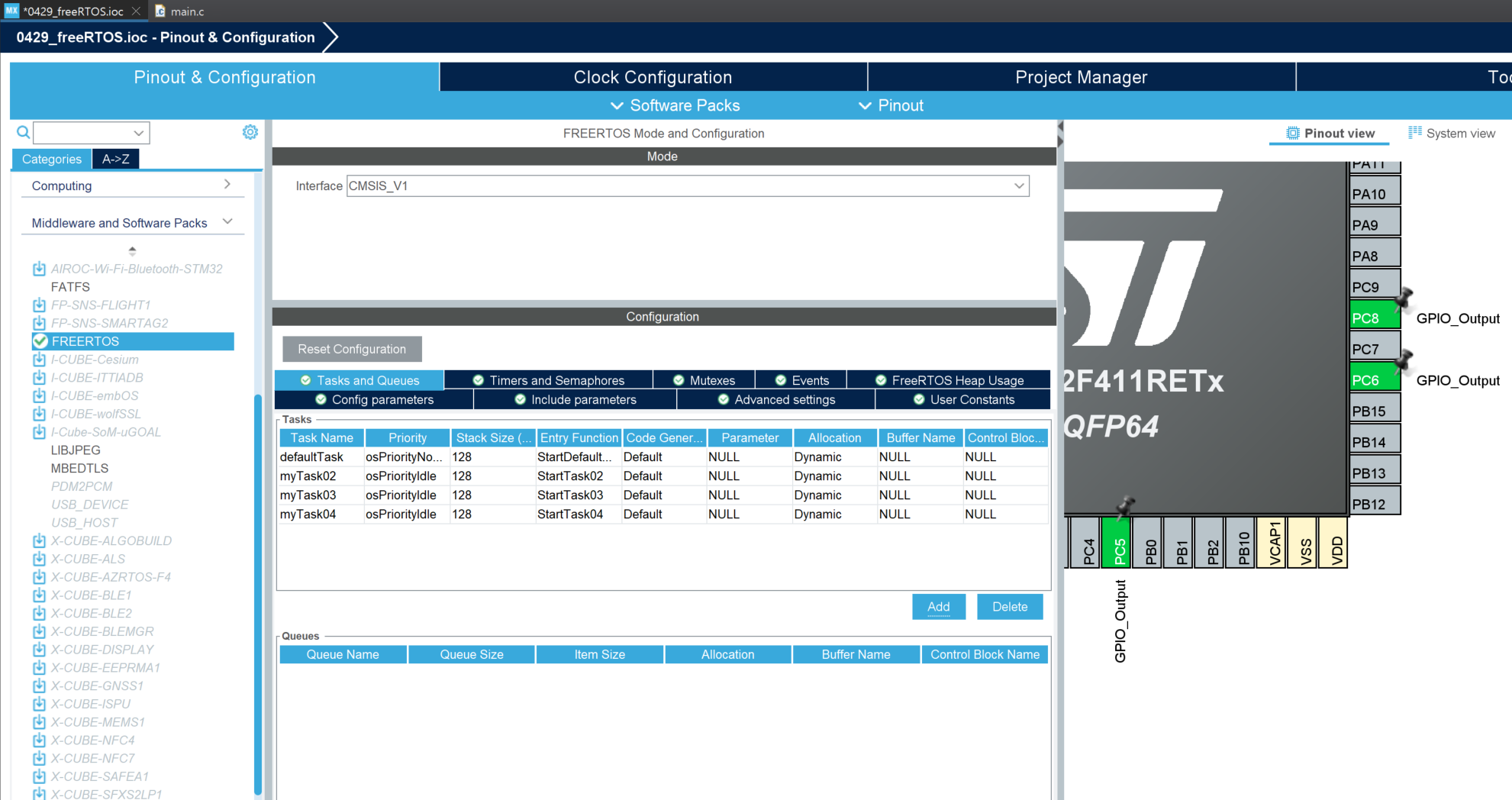This screenshot has width=1512, height=800.
Task: Click the Priority column header in Tasks
Action: (x=408, y=437)
